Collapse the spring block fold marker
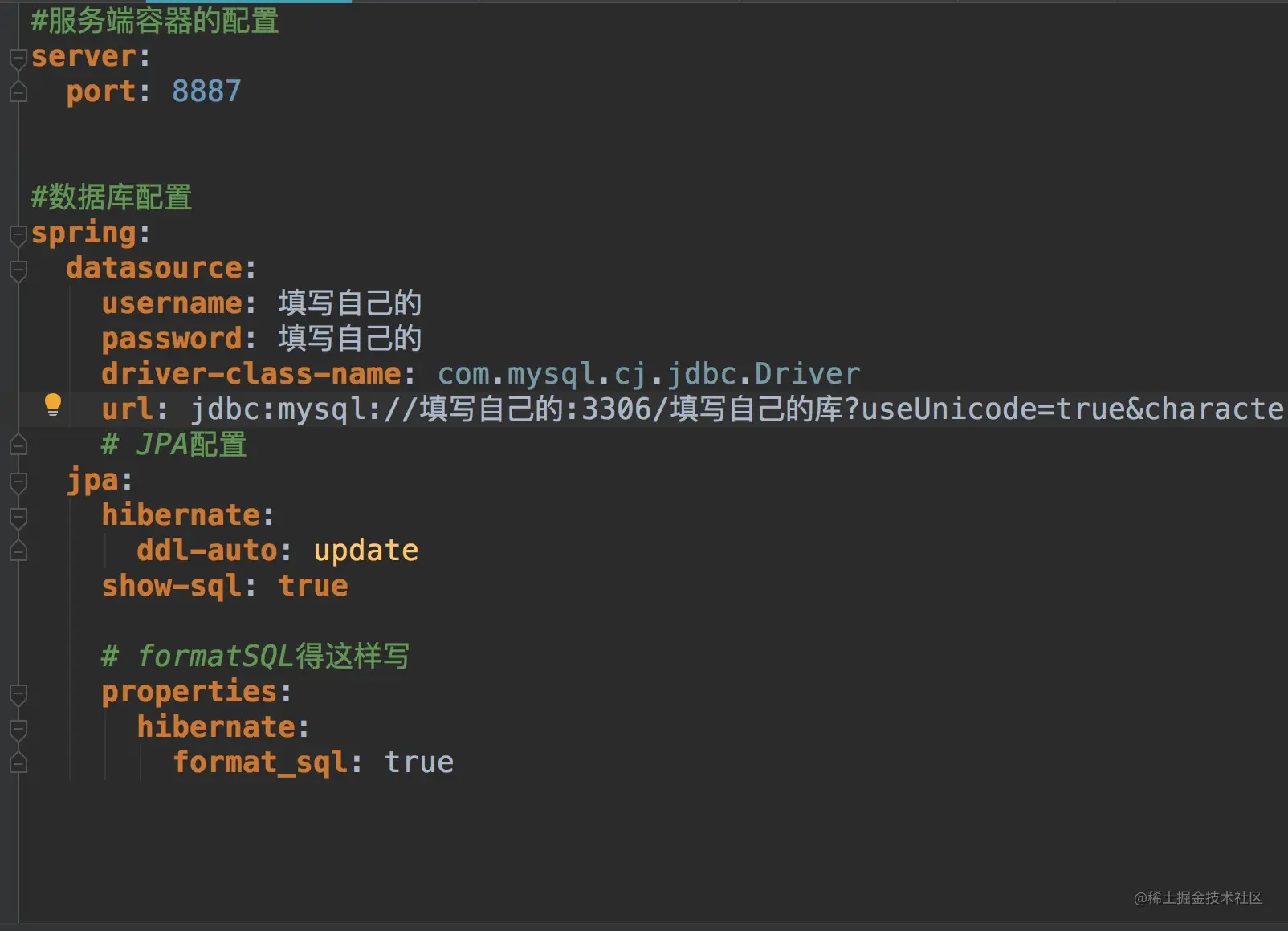 coord(18,235)
